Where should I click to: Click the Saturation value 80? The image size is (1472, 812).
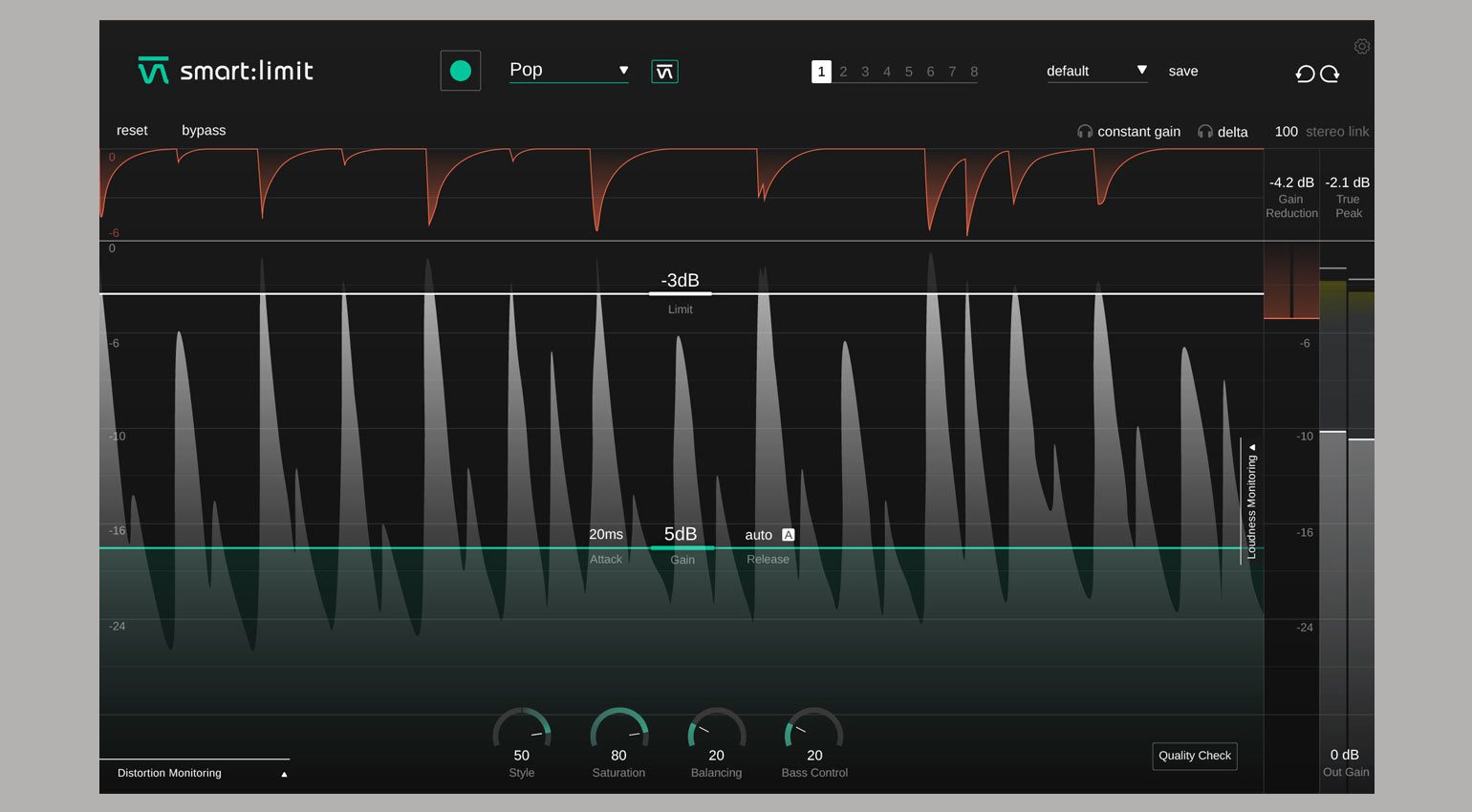coord(618,756)
